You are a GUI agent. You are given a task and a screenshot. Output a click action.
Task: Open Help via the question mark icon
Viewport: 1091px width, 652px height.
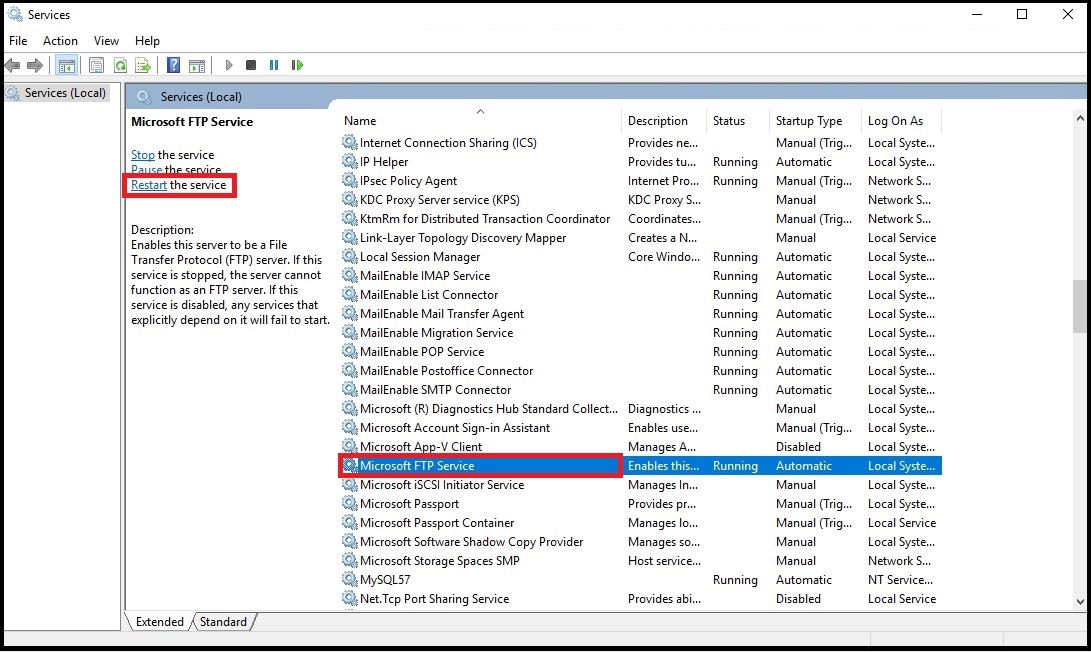coord(173,66)
